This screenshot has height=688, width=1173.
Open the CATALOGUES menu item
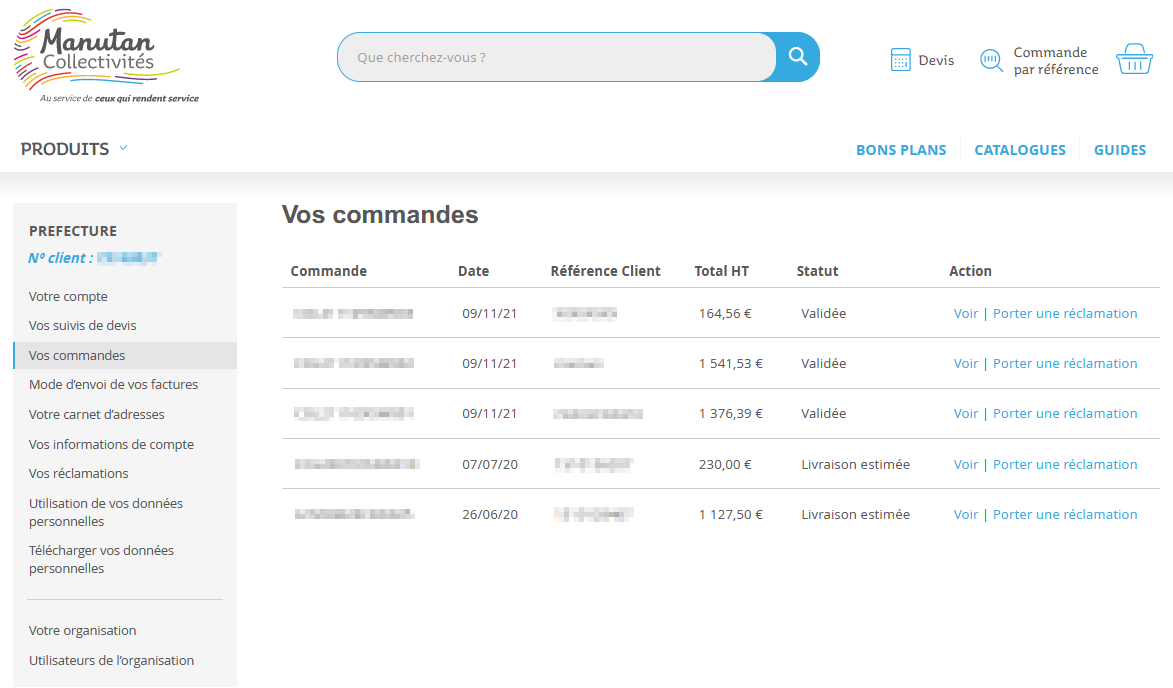1020,149
